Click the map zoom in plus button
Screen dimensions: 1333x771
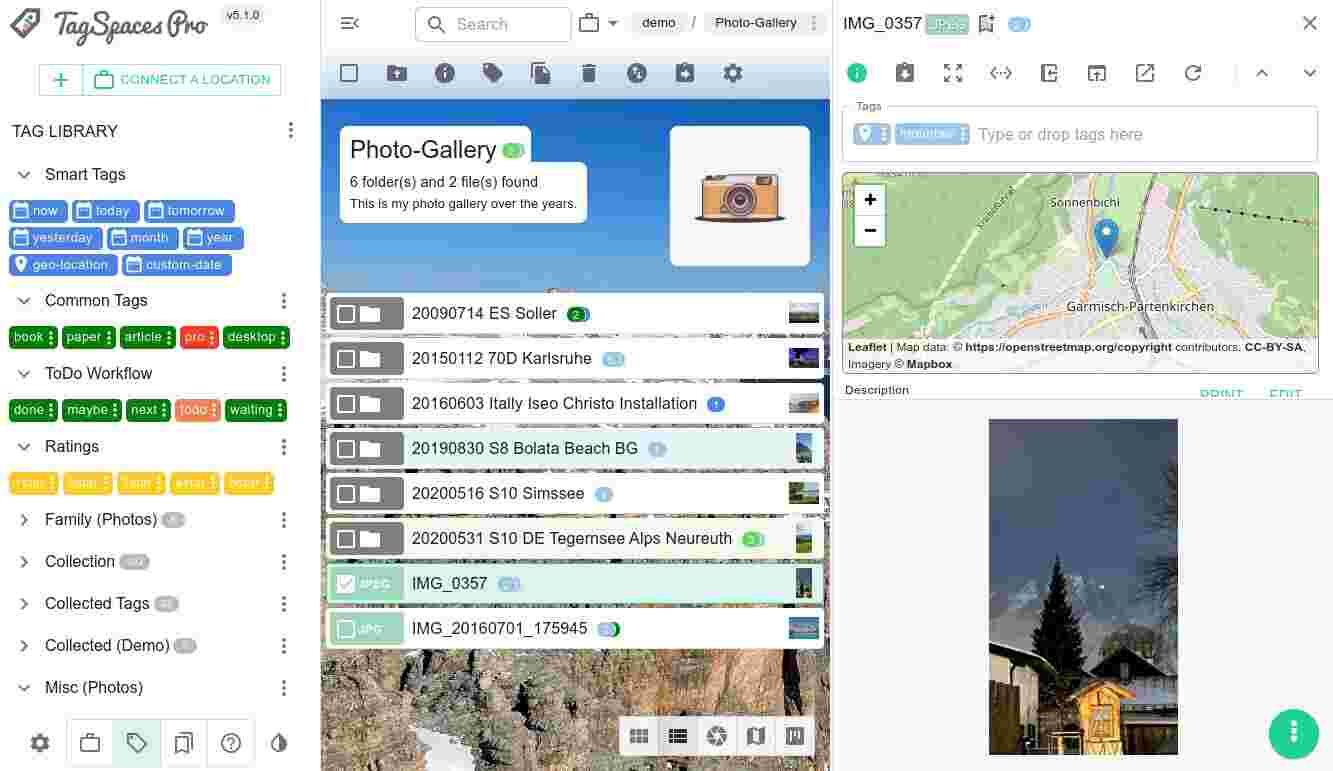pyautogui.click(x=870, y=200)
